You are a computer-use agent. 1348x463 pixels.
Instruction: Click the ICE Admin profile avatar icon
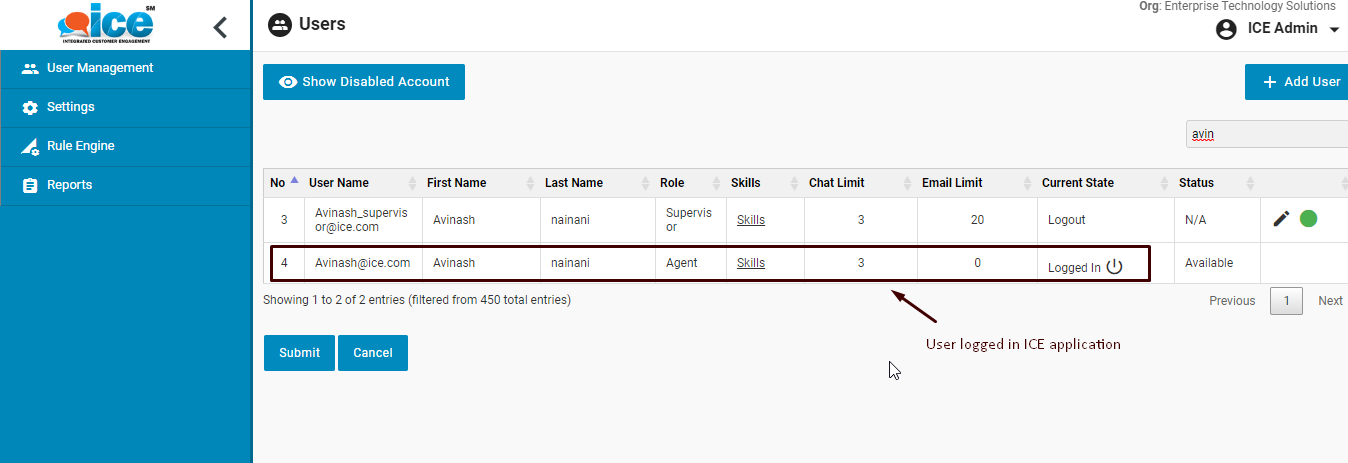click(x=1226, y=29)
